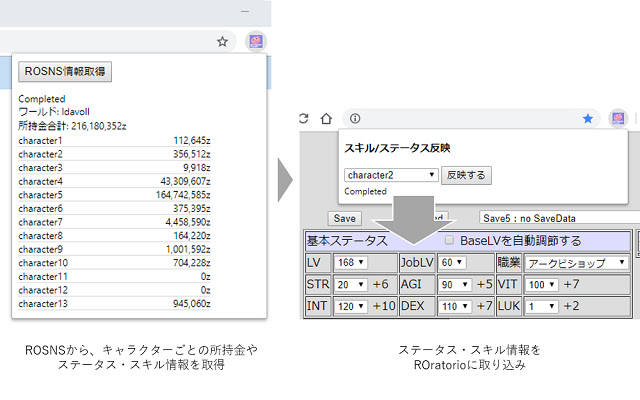Viewport: 640px width, 400px height.
Task: Expand the LV 168 dropdown
Action: (350, 262)
